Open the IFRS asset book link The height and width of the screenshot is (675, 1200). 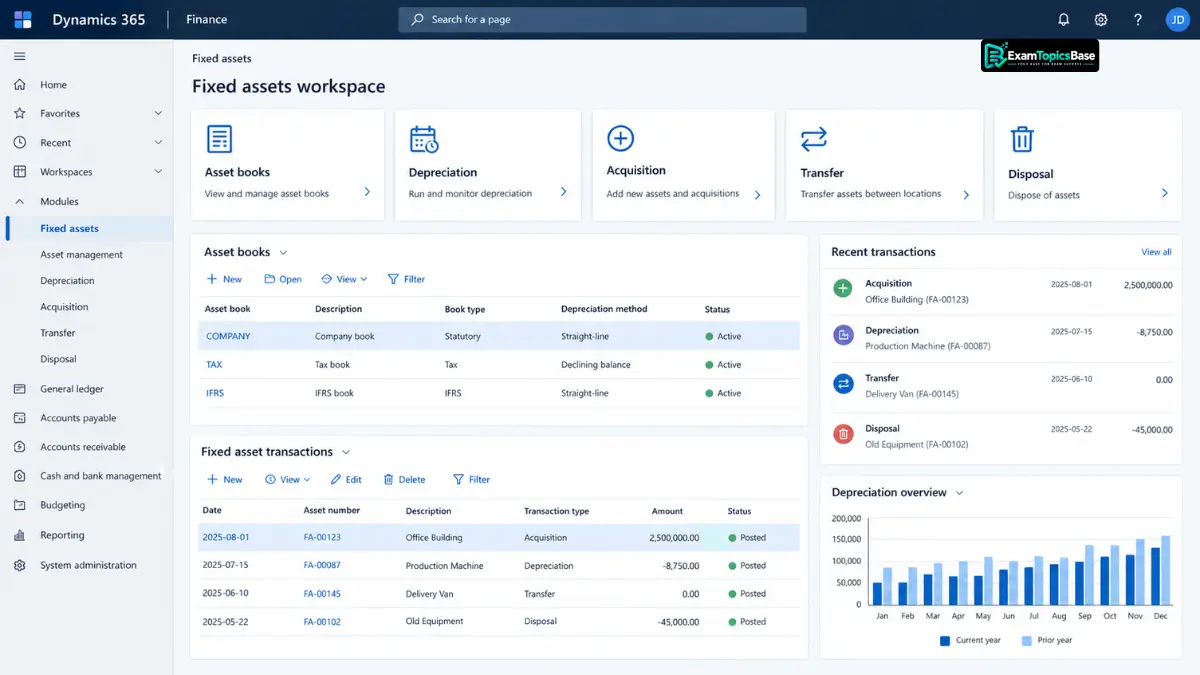pyautogui.click(x=215, y=393)
